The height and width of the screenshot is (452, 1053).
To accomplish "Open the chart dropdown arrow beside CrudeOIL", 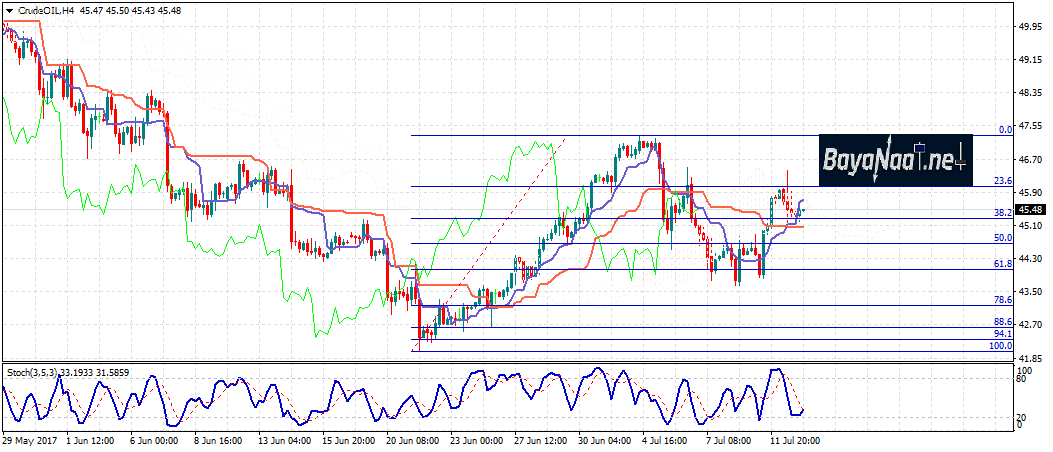I will tap(9, 9).
